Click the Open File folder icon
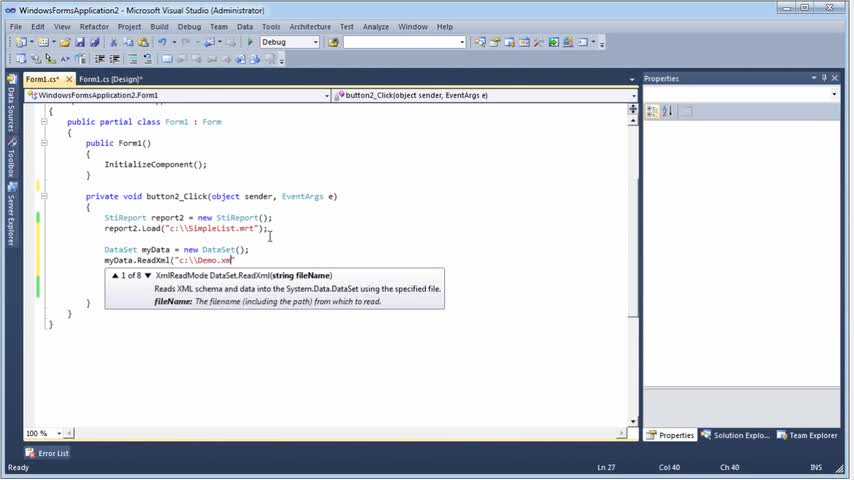The width and height of the screenshot is (854, 480). pyautogui.click(x=65, y=42)
